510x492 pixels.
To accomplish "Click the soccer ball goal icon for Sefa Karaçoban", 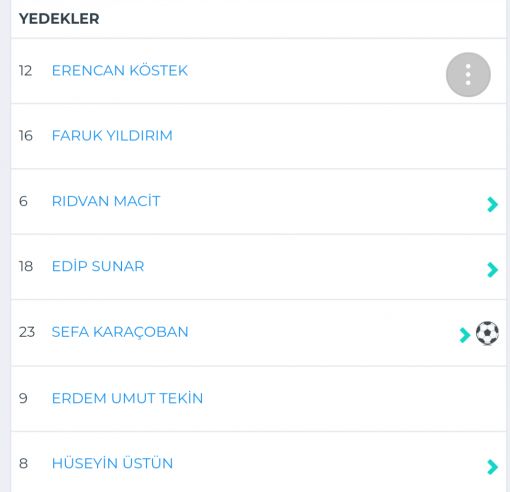I will [487, 333].
